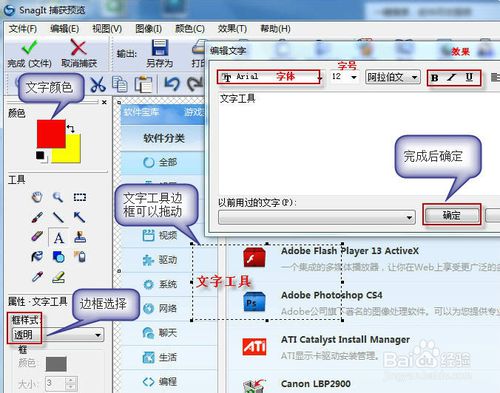
Task: Click the 软件宝库 tab in the captured image
Action: [141, 112]
